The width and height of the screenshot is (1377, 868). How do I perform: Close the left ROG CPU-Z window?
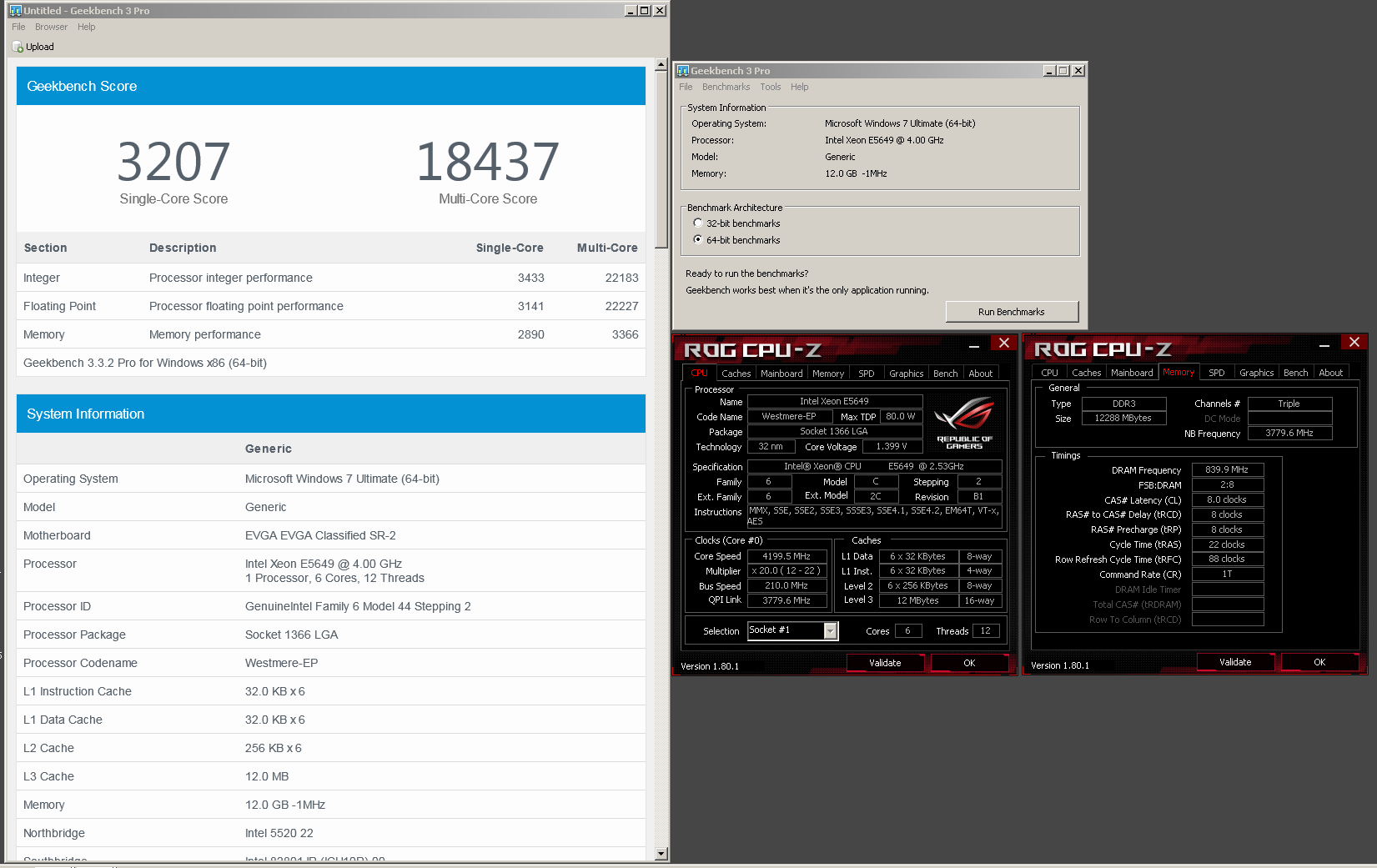coord(1004,343)
